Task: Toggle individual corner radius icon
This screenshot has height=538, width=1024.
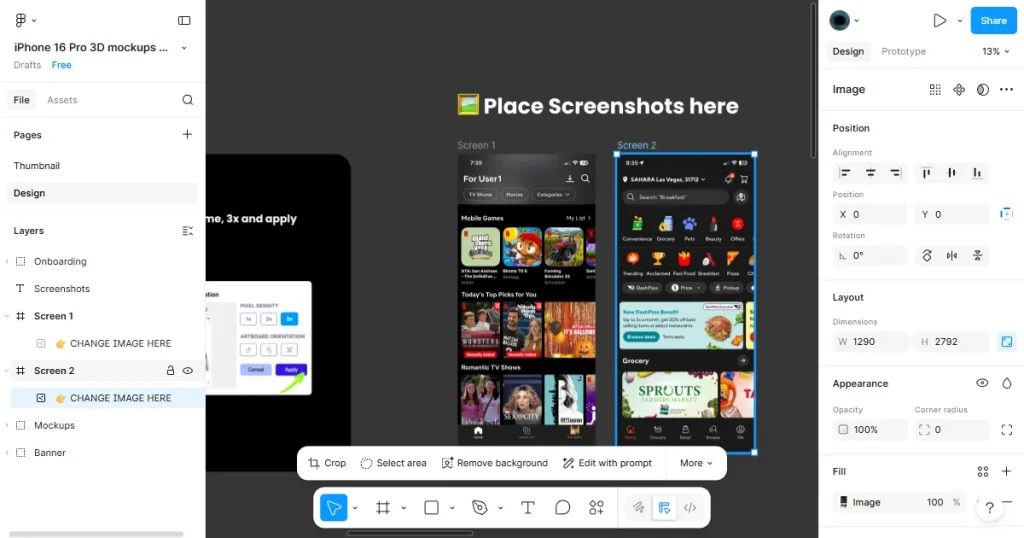Action: pos(1006,430)
